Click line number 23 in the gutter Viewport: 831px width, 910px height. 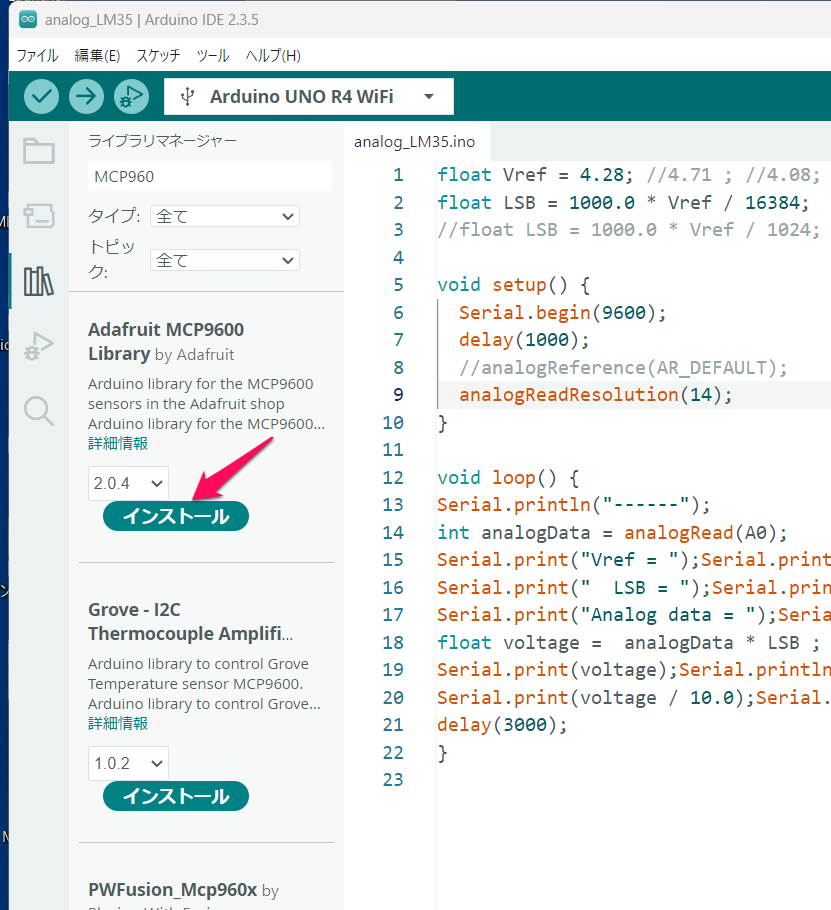pyautogui.click(x=393, y=779)
